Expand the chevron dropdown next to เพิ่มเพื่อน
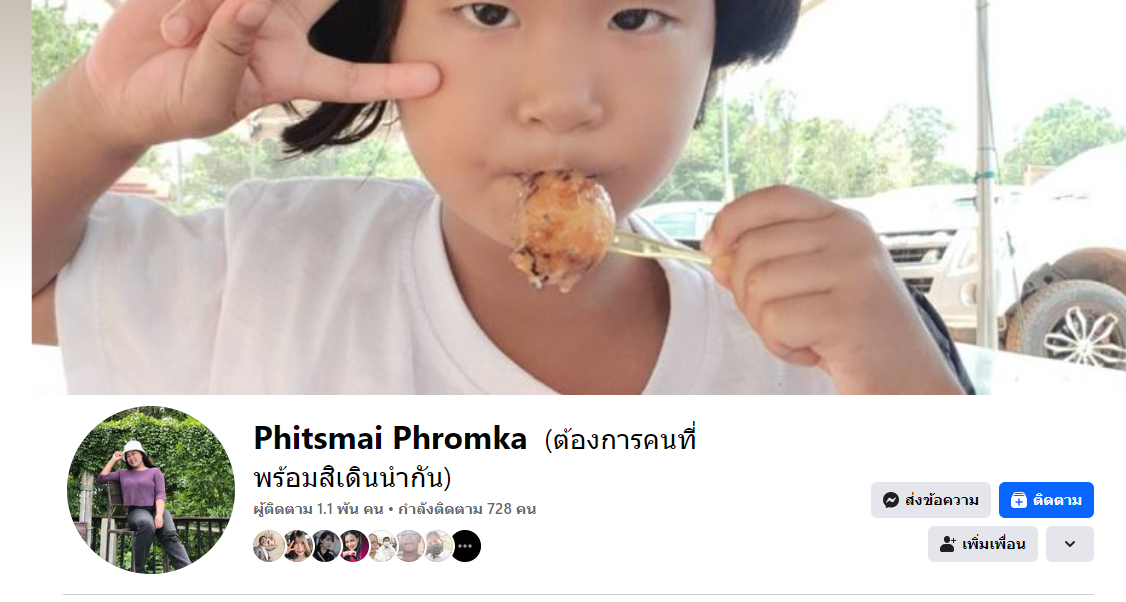The width and height of the screenshot is (1126, 602). [1069, 544]
